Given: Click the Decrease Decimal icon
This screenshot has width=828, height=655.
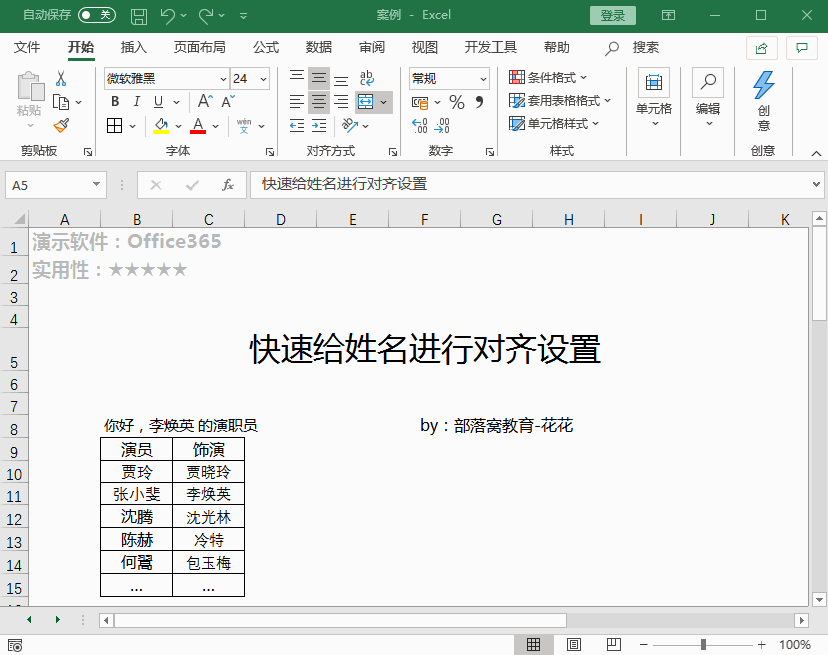Looking at the screenshot, I should [441, 126].
